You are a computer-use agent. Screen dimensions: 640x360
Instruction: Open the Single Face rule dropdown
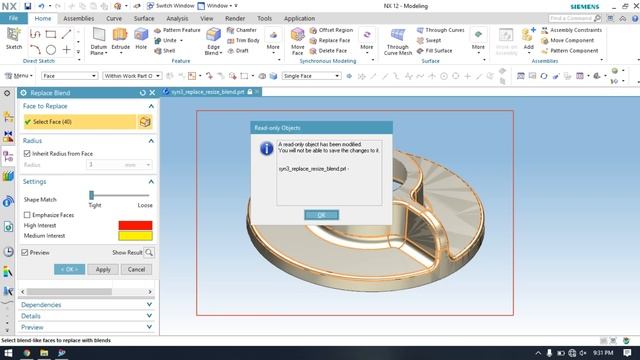coord(311,76)
